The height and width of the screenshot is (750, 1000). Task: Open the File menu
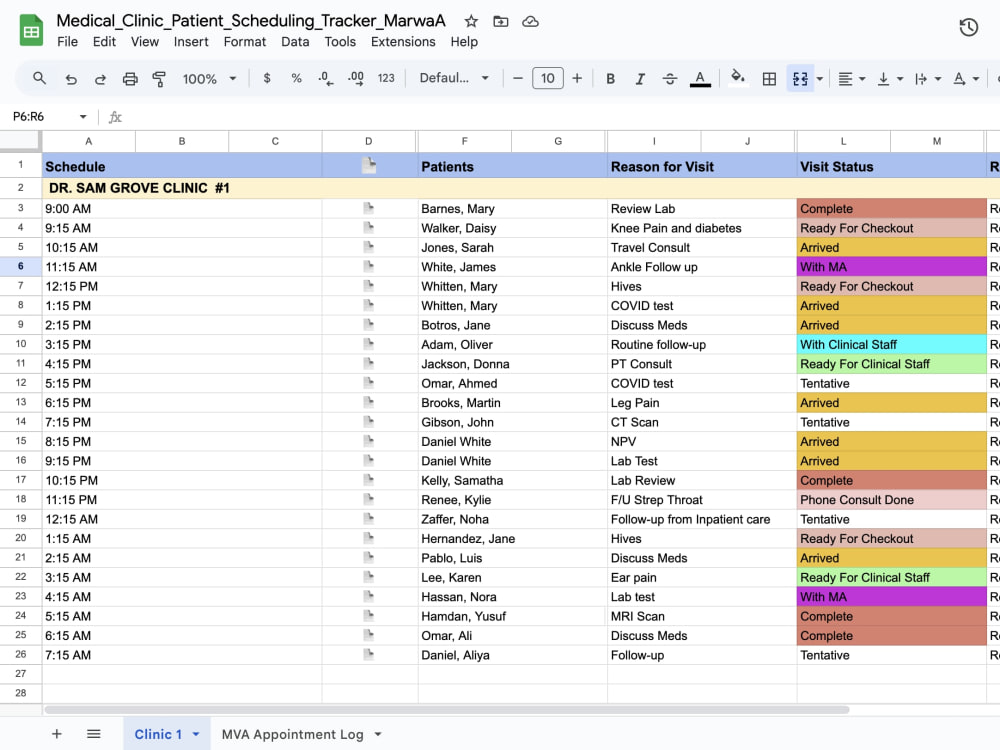pyautogui.click(x=68, y=42)
